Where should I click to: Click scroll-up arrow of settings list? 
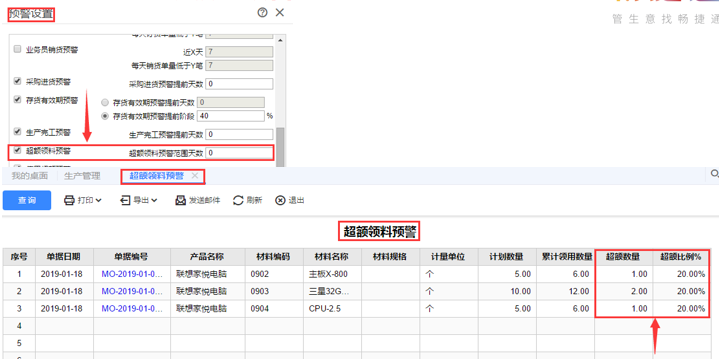pos(280,41)
